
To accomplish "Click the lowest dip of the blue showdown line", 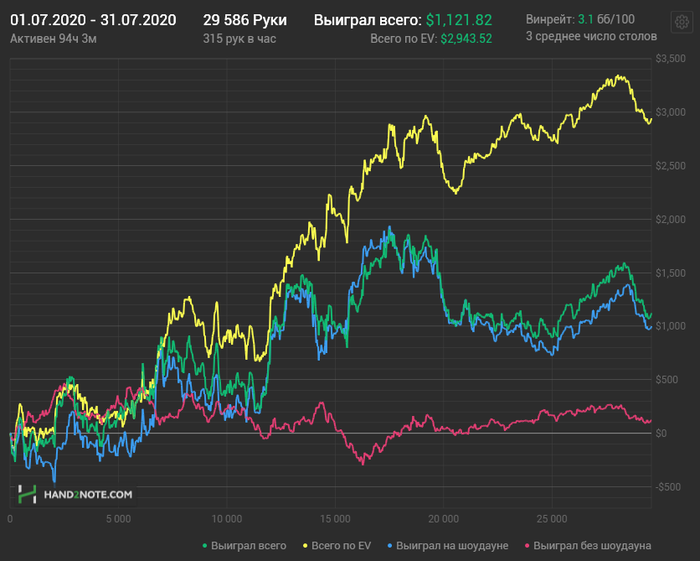I will coord(54,482).
